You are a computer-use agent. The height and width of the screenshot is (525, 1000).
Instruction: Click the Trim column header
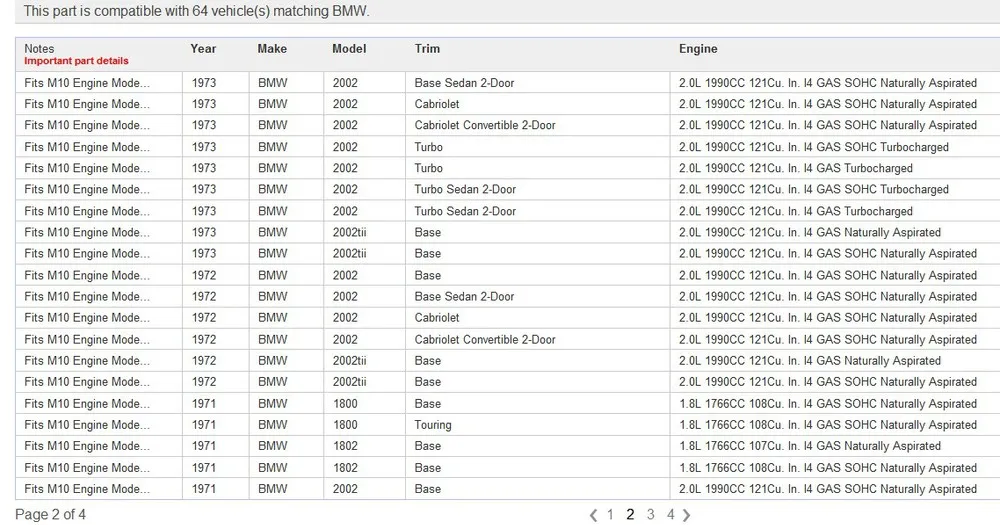tap(427, 48)
